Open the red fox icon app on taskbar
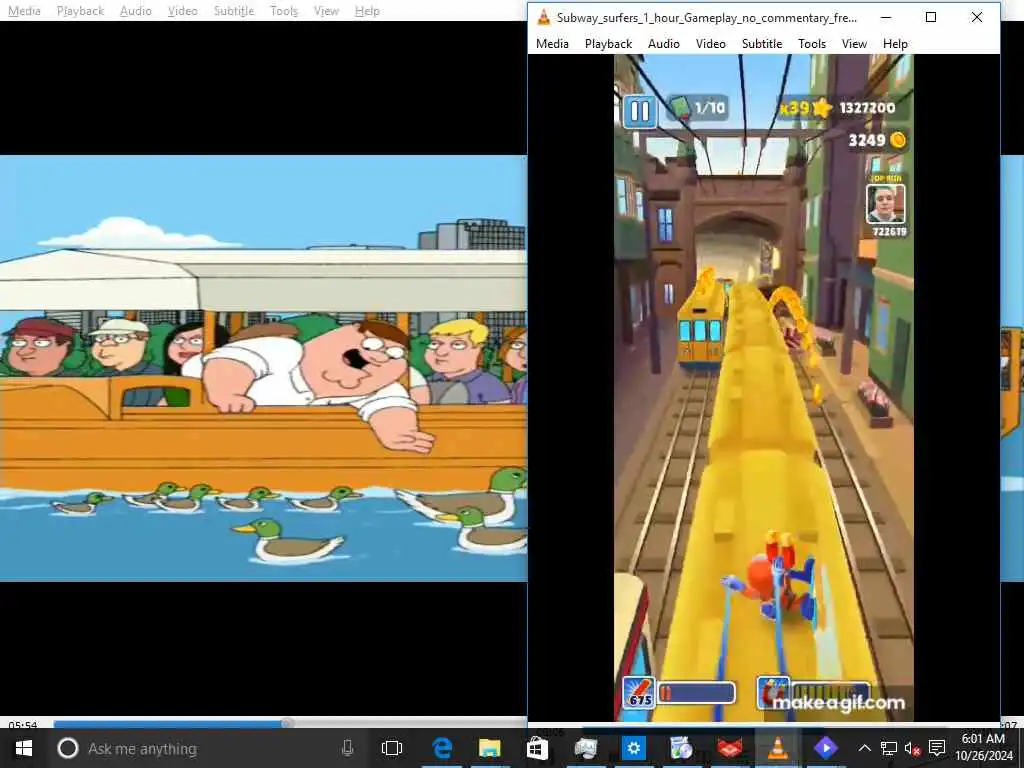Screen dimensions: 1024x768 729,748
